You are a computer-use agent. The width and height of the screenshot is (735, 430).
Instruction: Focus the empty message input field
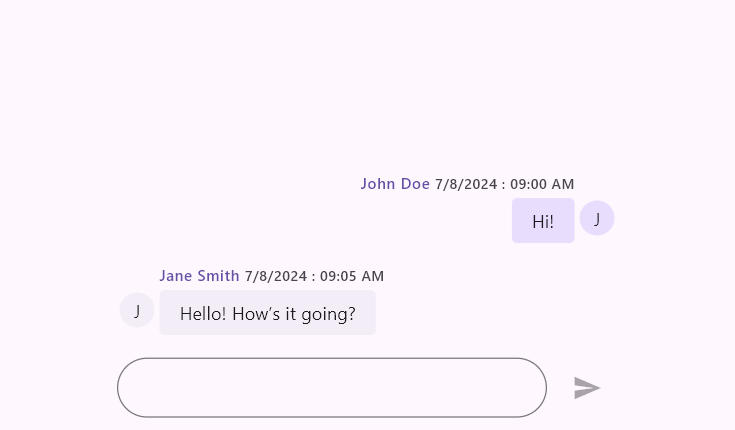[x=331, y=387]
